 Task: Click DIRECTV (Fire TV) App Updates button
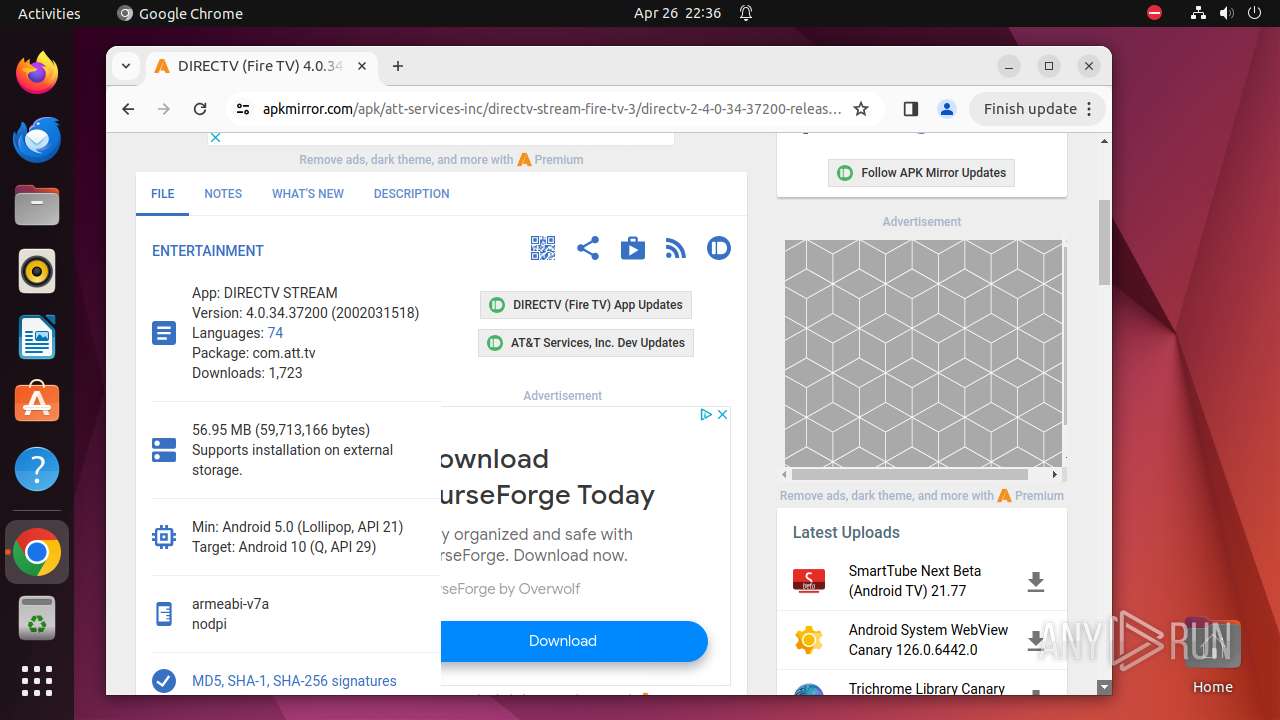point(586,305)
